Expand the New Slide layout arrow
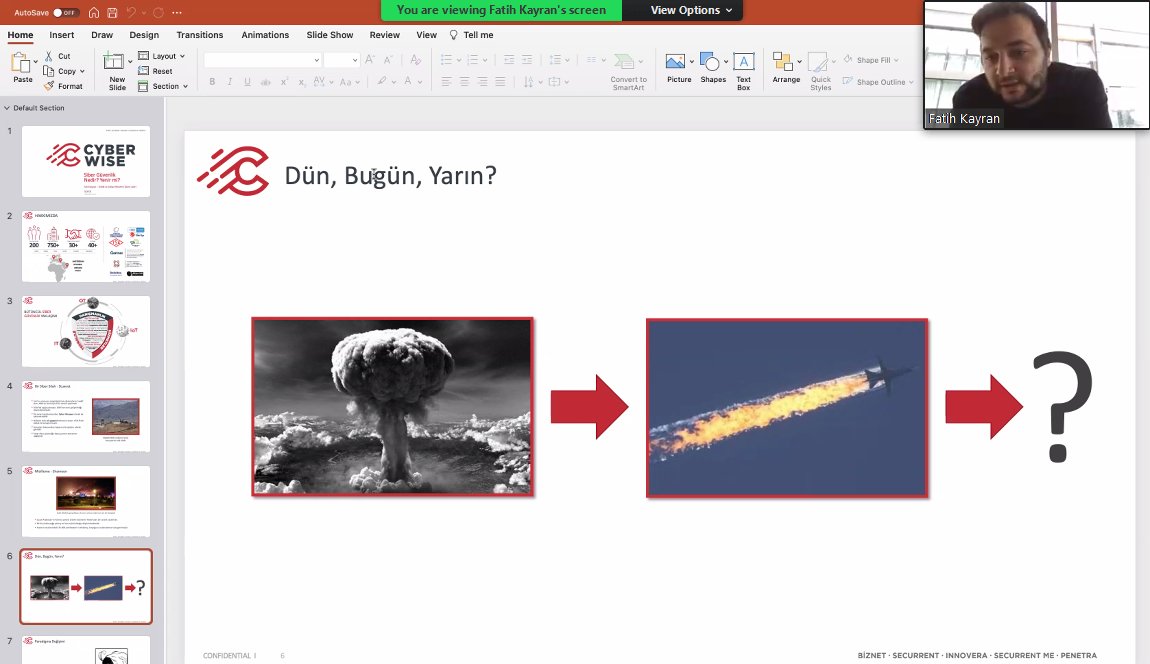This screenshot has width=1150, height=664. pos(130,62)
